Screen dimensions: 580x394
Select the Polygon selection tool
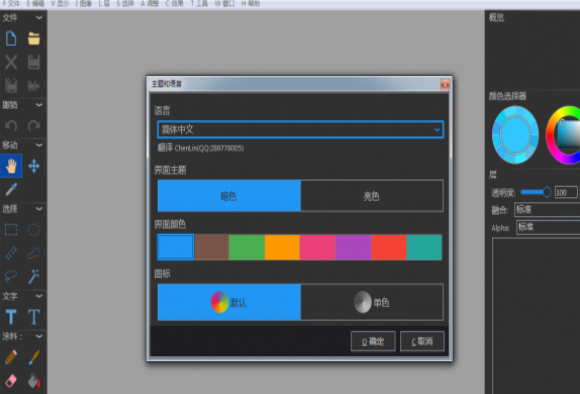[x=34, y=253]
